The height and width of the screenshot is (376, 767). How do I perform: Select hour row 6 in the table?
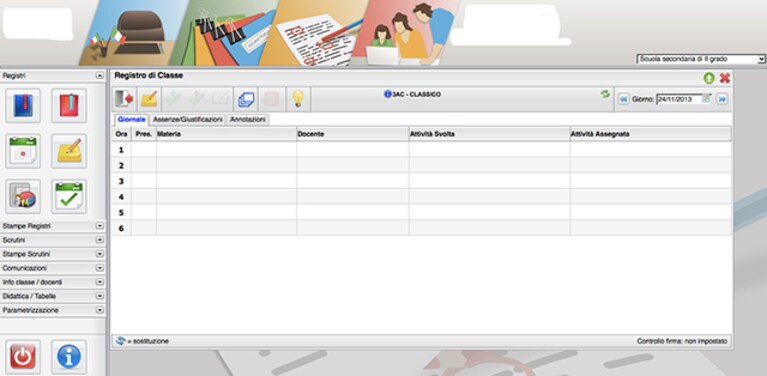[422, 228]
